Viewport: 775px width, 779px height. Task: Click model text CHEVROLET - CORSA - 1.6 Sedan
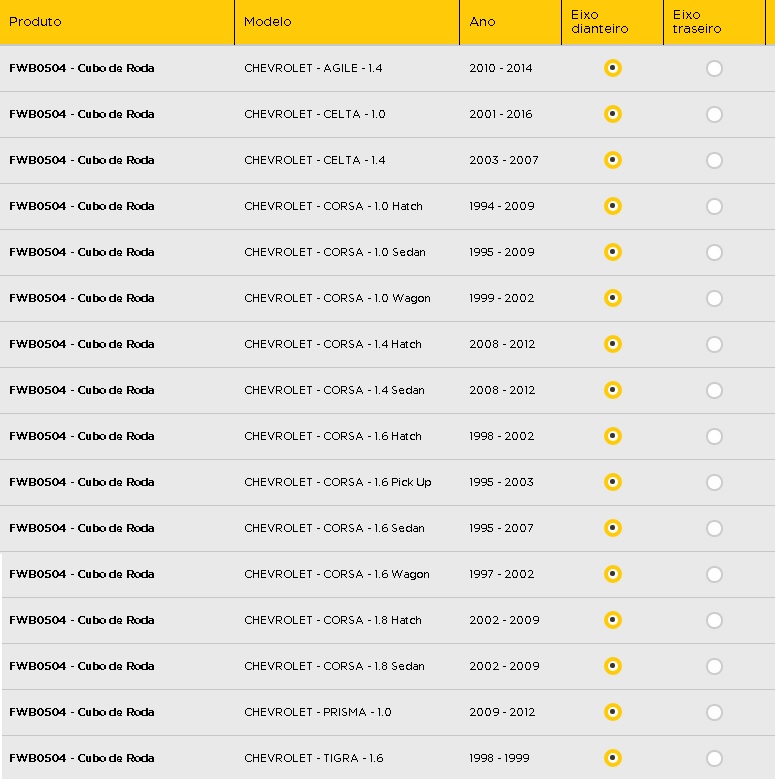click(334, 528)
